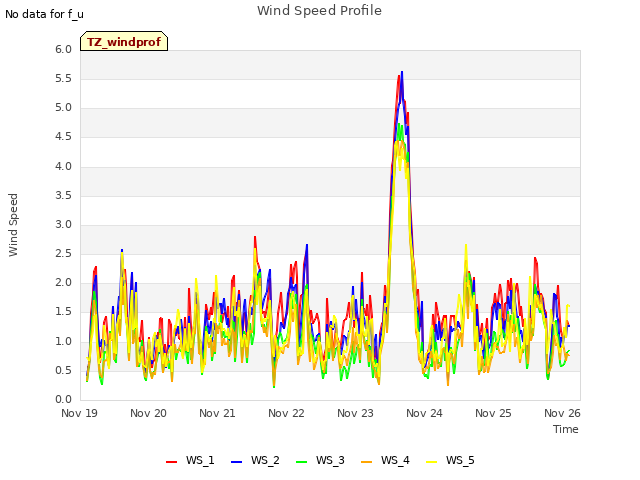
Task: Click the Nov 26 x-axis tick label
Action: click(x=562, y=413)
